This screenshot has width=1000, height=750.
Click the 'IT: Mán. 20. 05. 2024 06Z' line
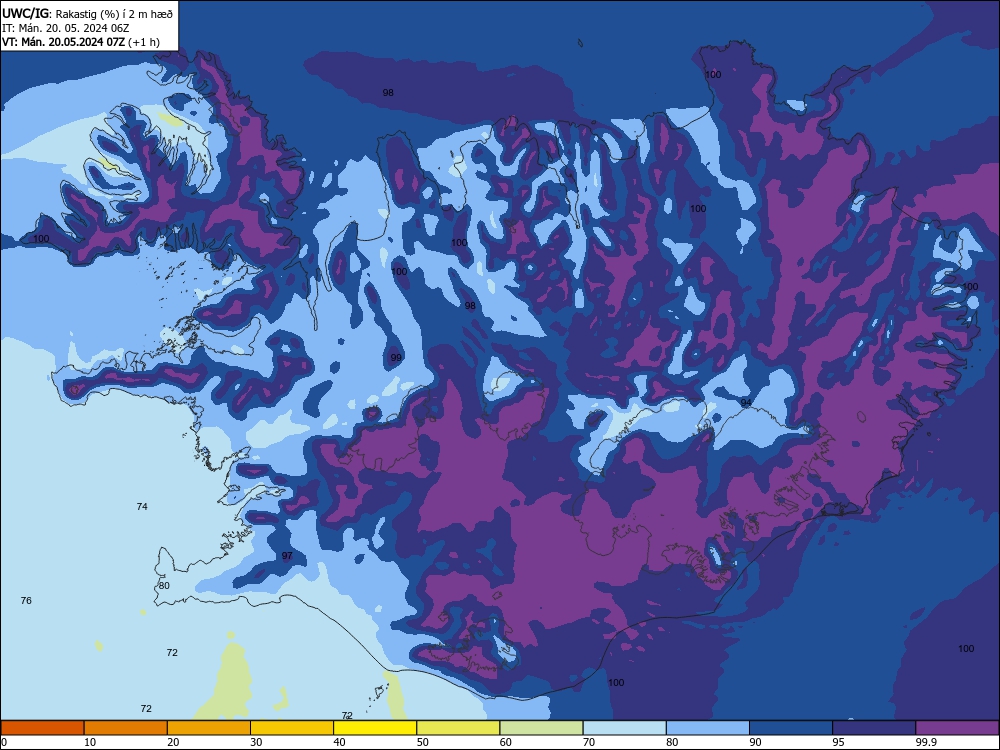tap(66, 28)
